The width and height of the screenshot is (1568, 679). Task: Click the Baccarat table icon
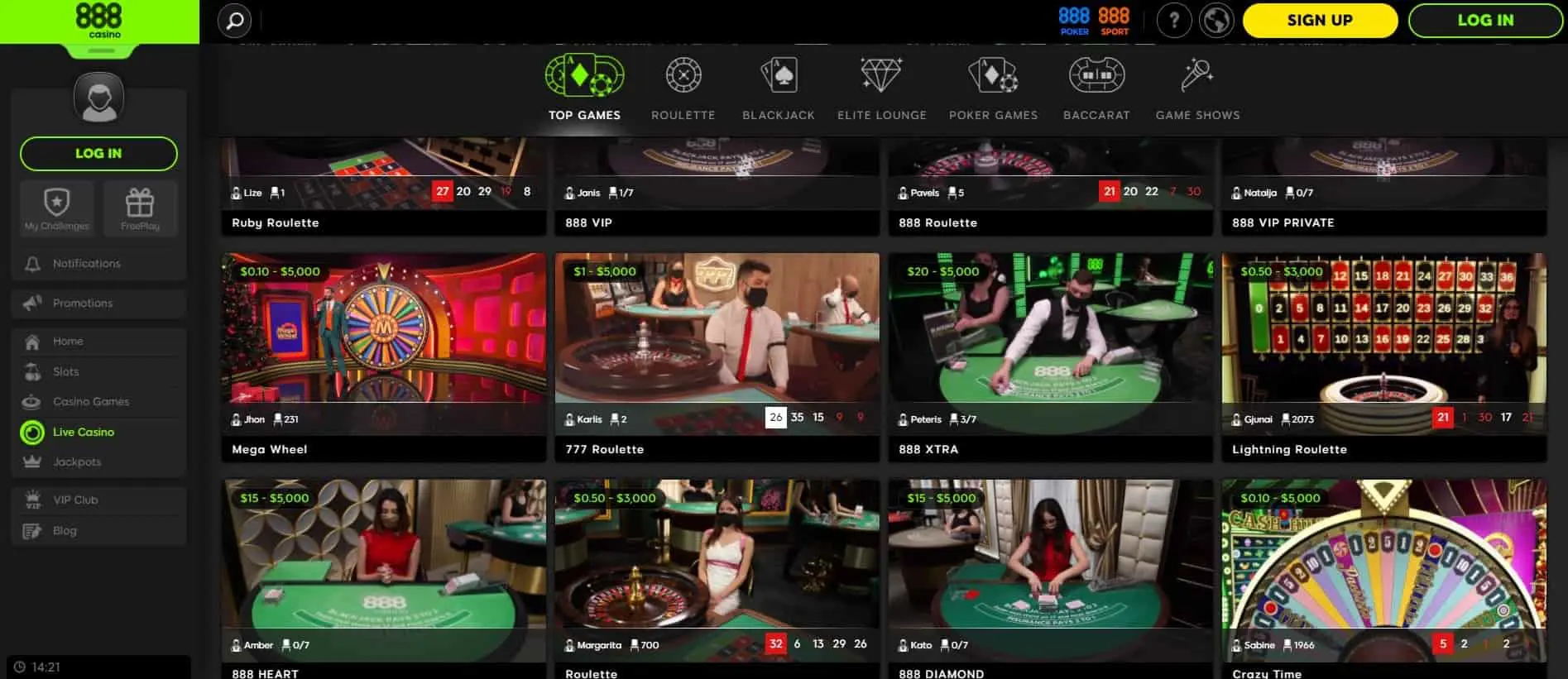1096,75
